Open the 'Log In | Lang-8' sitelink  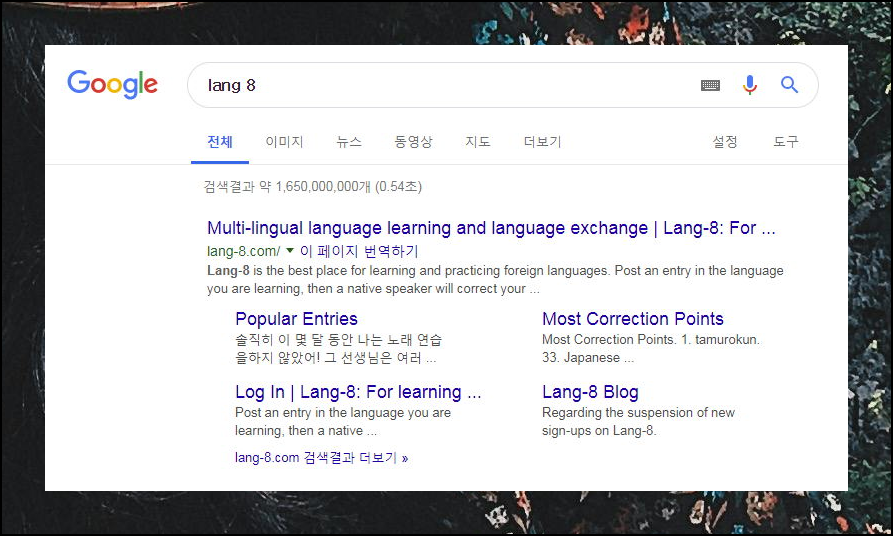click(x=358, y=392)
